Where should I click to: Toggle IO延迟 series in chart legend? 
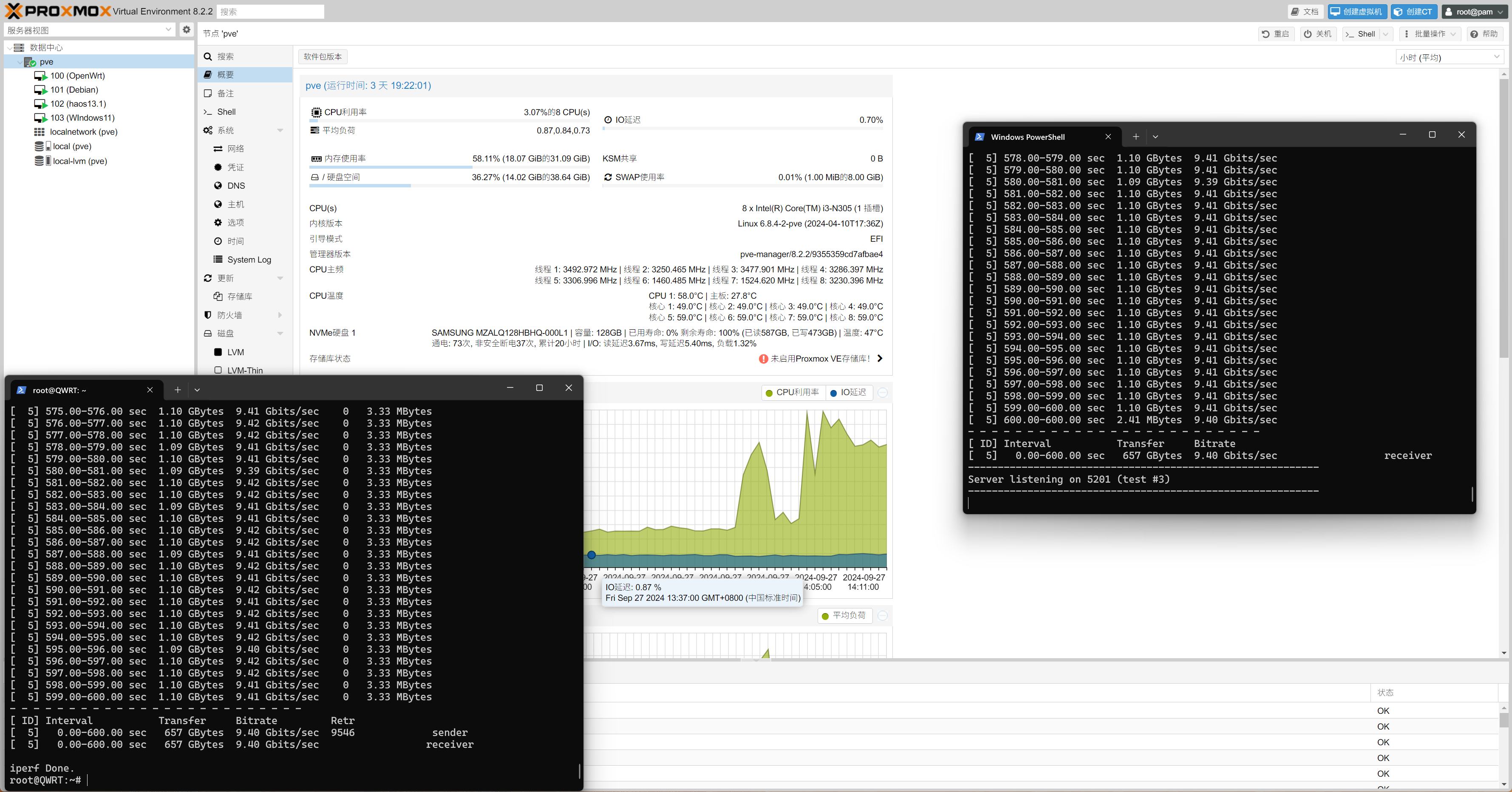click(x=849, y=393)
